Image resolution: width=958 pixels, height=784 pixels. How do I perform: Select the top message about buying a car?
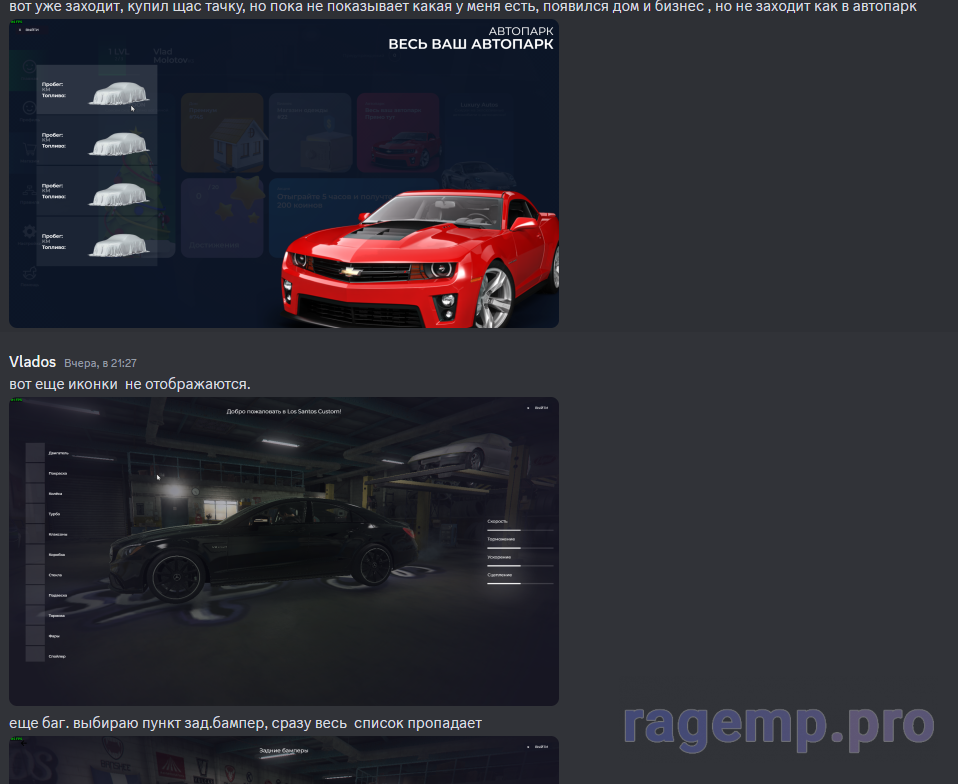[x=463, y=7]
